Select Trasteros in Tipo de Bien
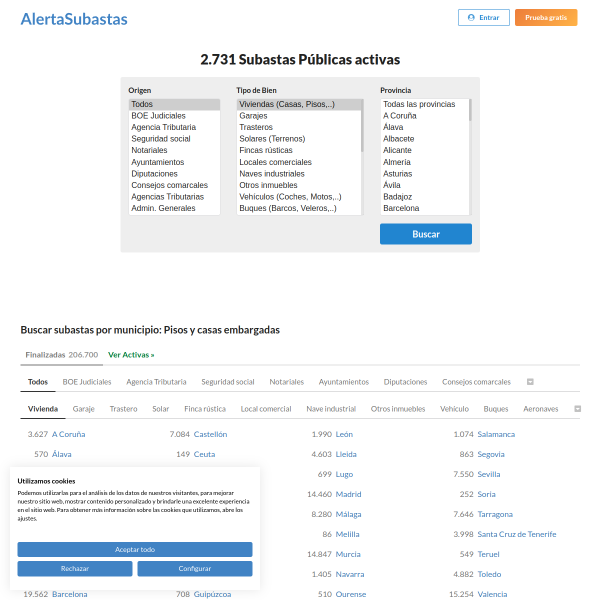Viewport: 600px width, 600px height. tap(298, 127)
